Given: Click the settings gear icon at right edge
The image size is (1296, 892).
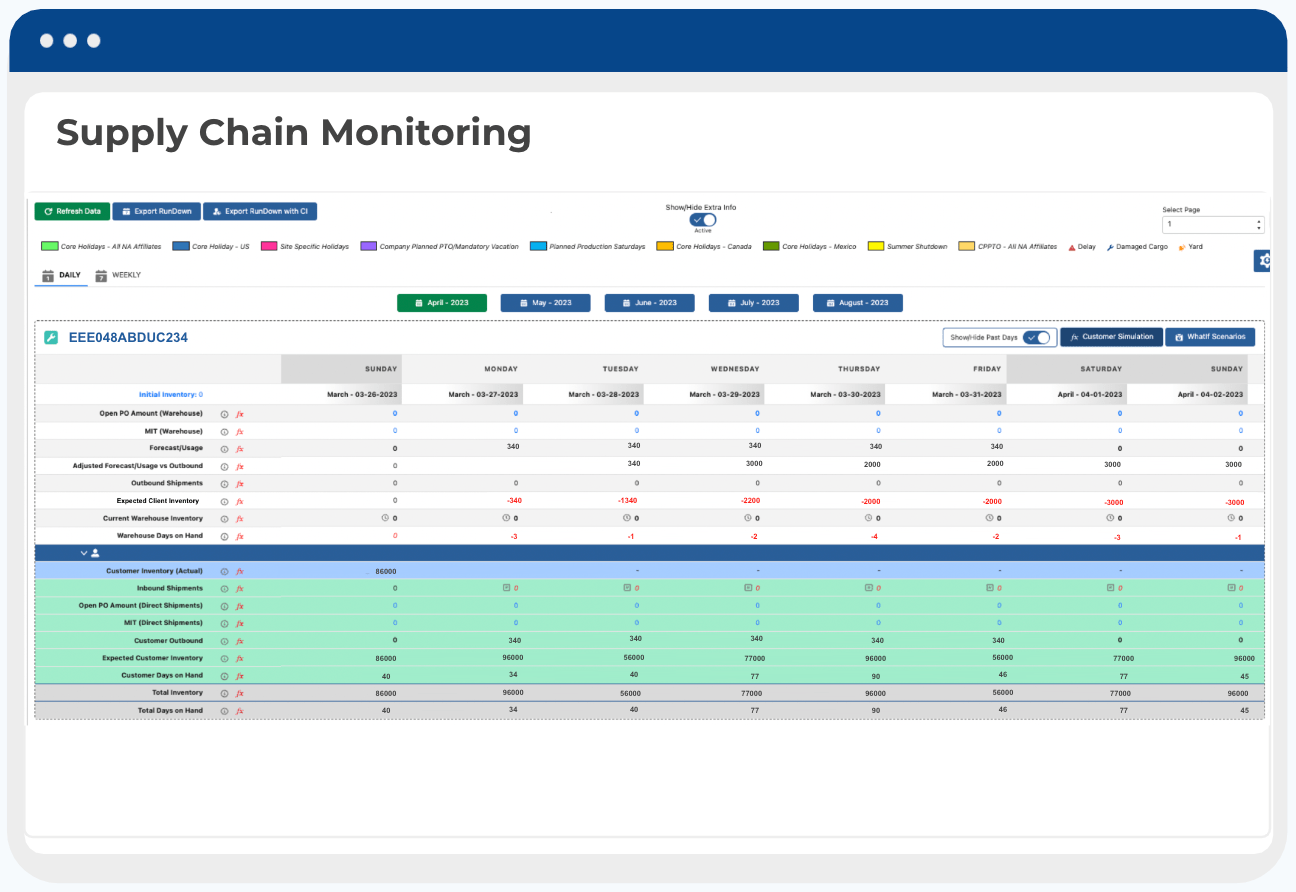Looking at the screenshot, I should [x=1265, y=261].
